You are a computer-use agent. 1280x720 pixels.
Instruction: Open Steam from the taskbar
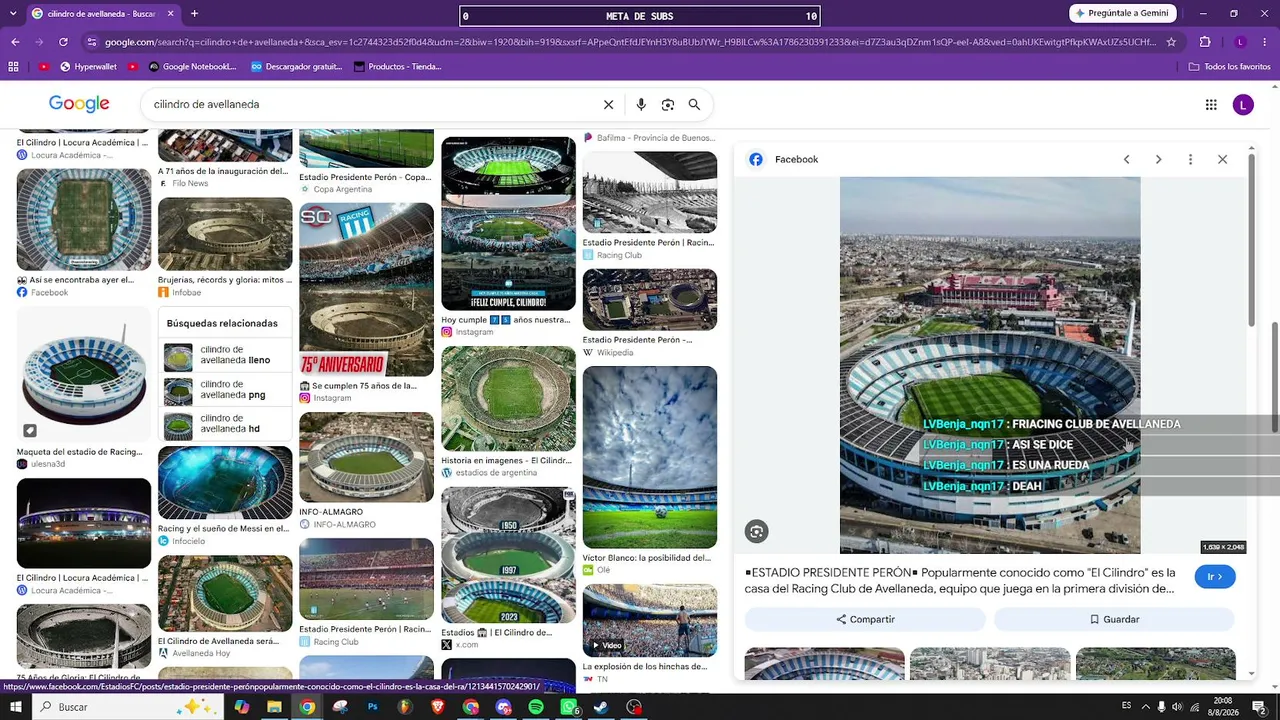pyautogui.click(x=601, y=707)
